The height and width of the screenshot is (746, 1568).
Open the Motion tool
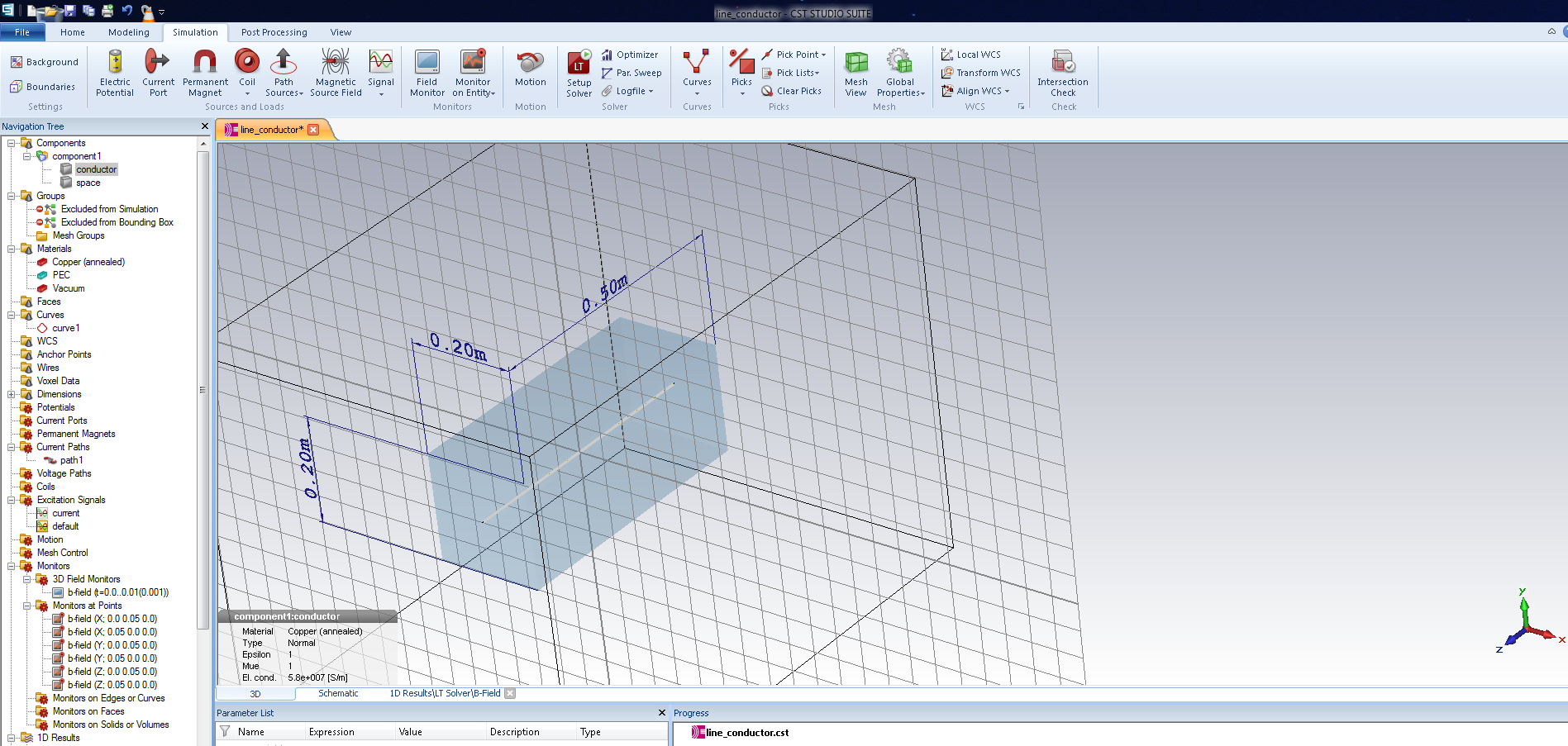[531, 69]
